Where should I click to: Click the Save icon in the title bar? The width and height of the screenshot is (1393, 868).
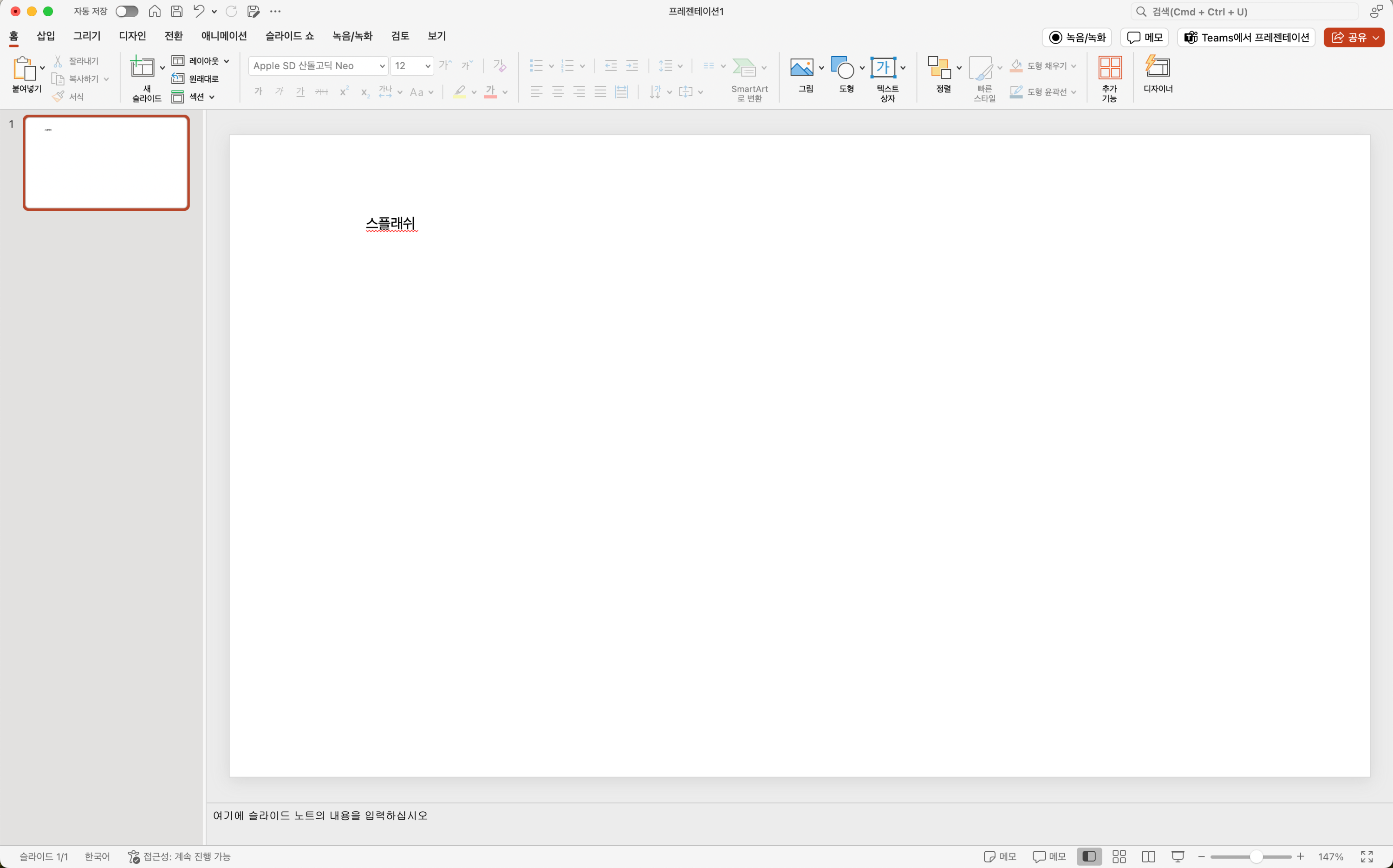click(177, 12)
